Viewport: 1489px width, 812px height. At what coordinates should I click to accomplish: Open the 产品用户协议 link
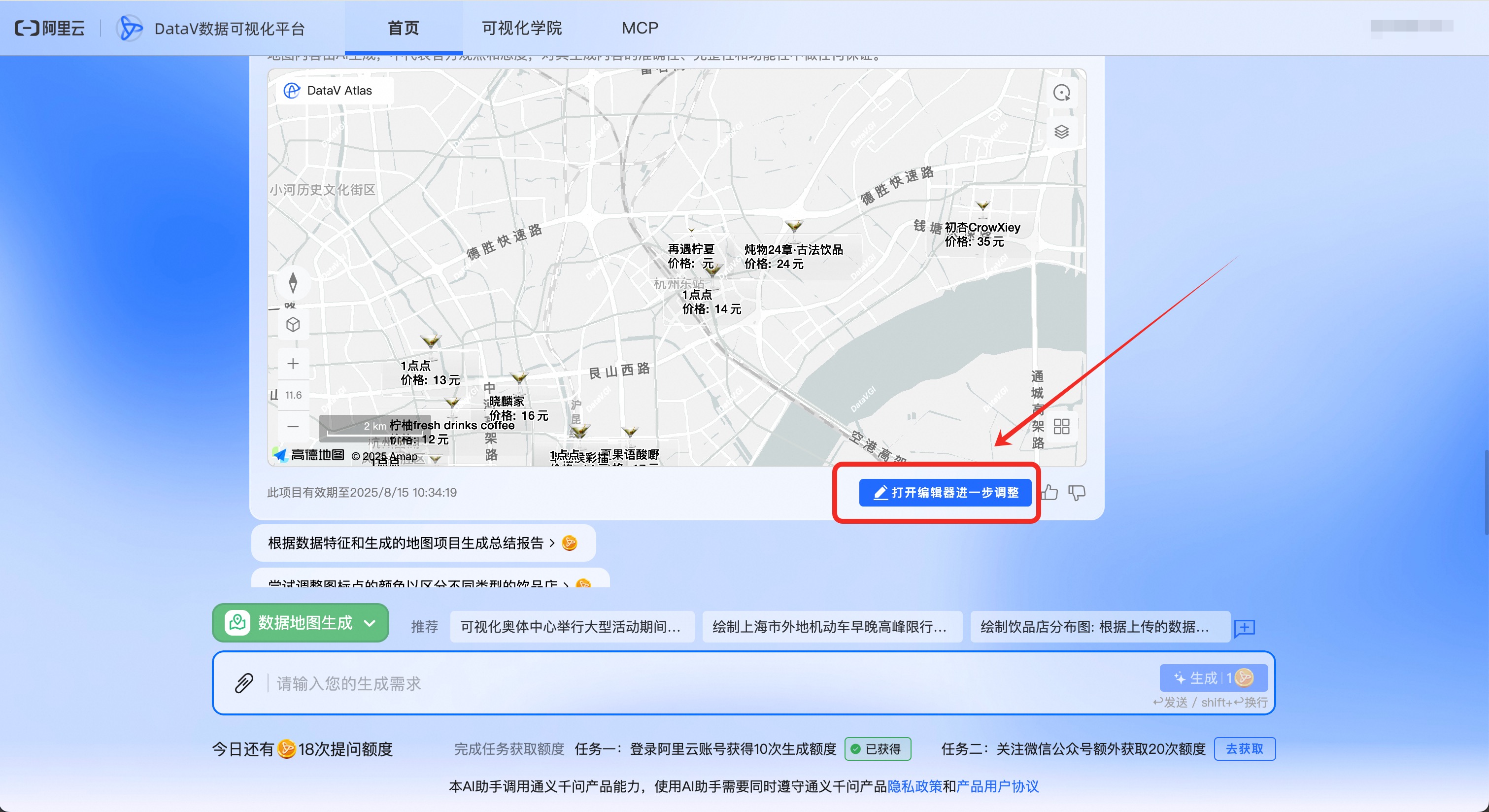997,786
